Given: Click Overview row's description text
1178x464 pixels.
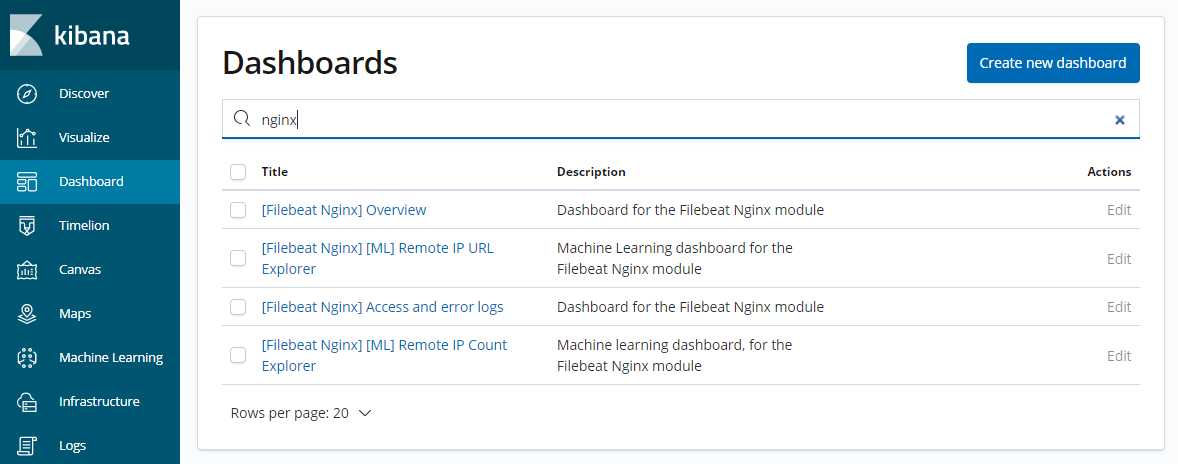Looking at the screenshot, I should click(x=690, y=210).
